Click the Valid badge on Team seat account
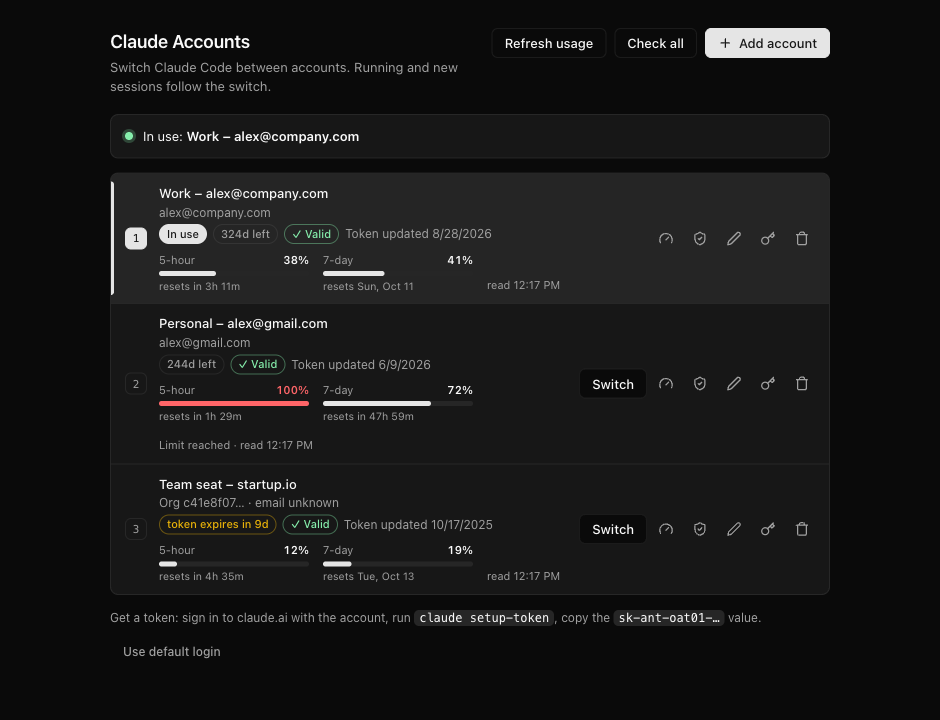Viewport: 940px width, 720px height. click(x=310, y=524)
